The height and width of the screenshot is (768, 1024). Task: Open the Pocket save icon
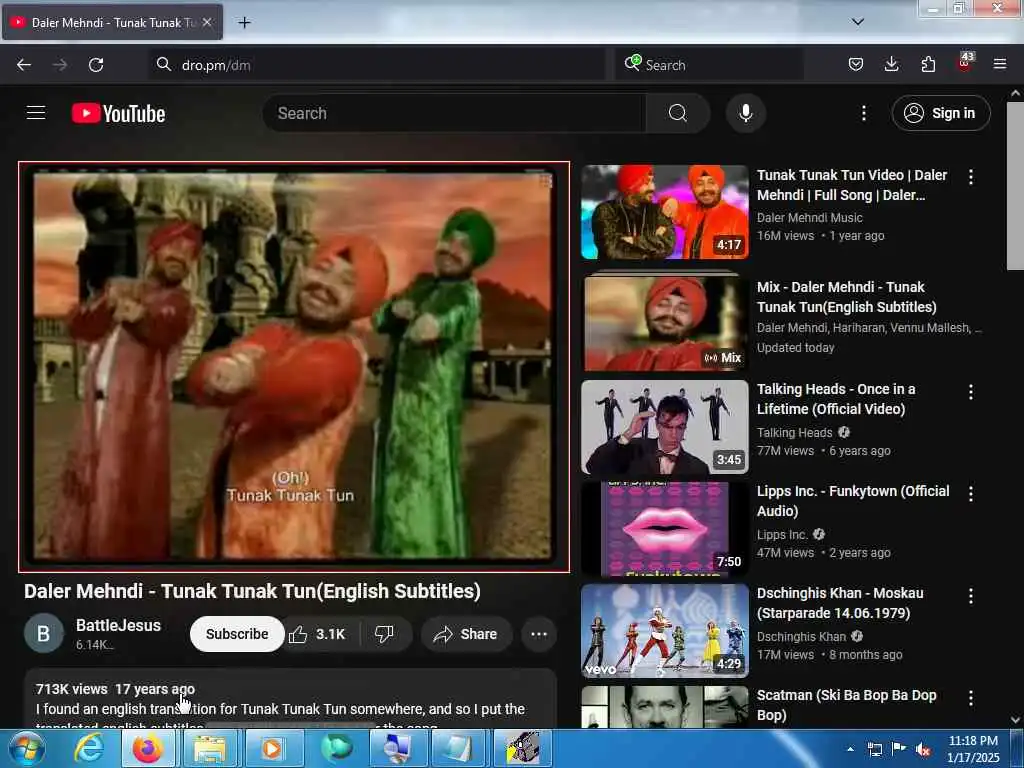click(856, 64)
